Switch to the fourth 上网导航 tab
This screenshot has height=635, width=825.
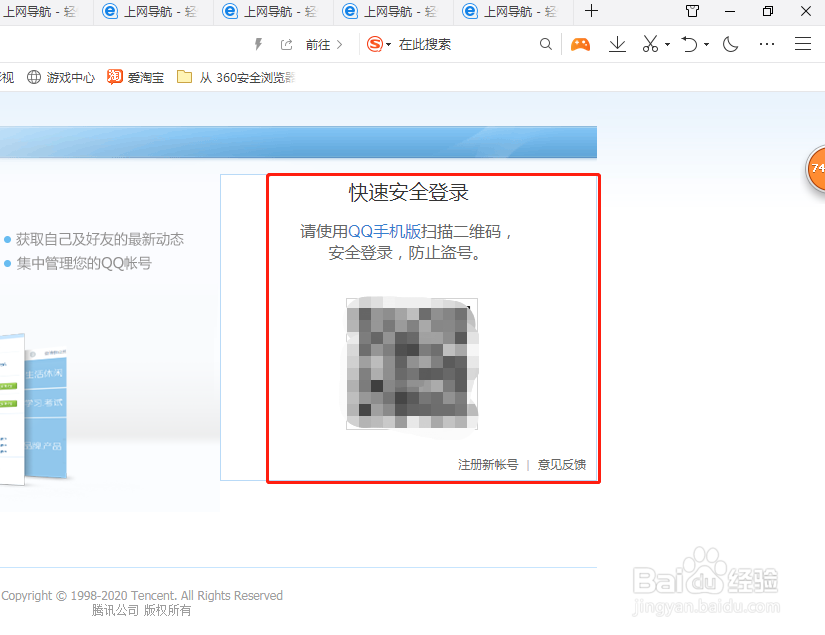(x=394, y=12)
